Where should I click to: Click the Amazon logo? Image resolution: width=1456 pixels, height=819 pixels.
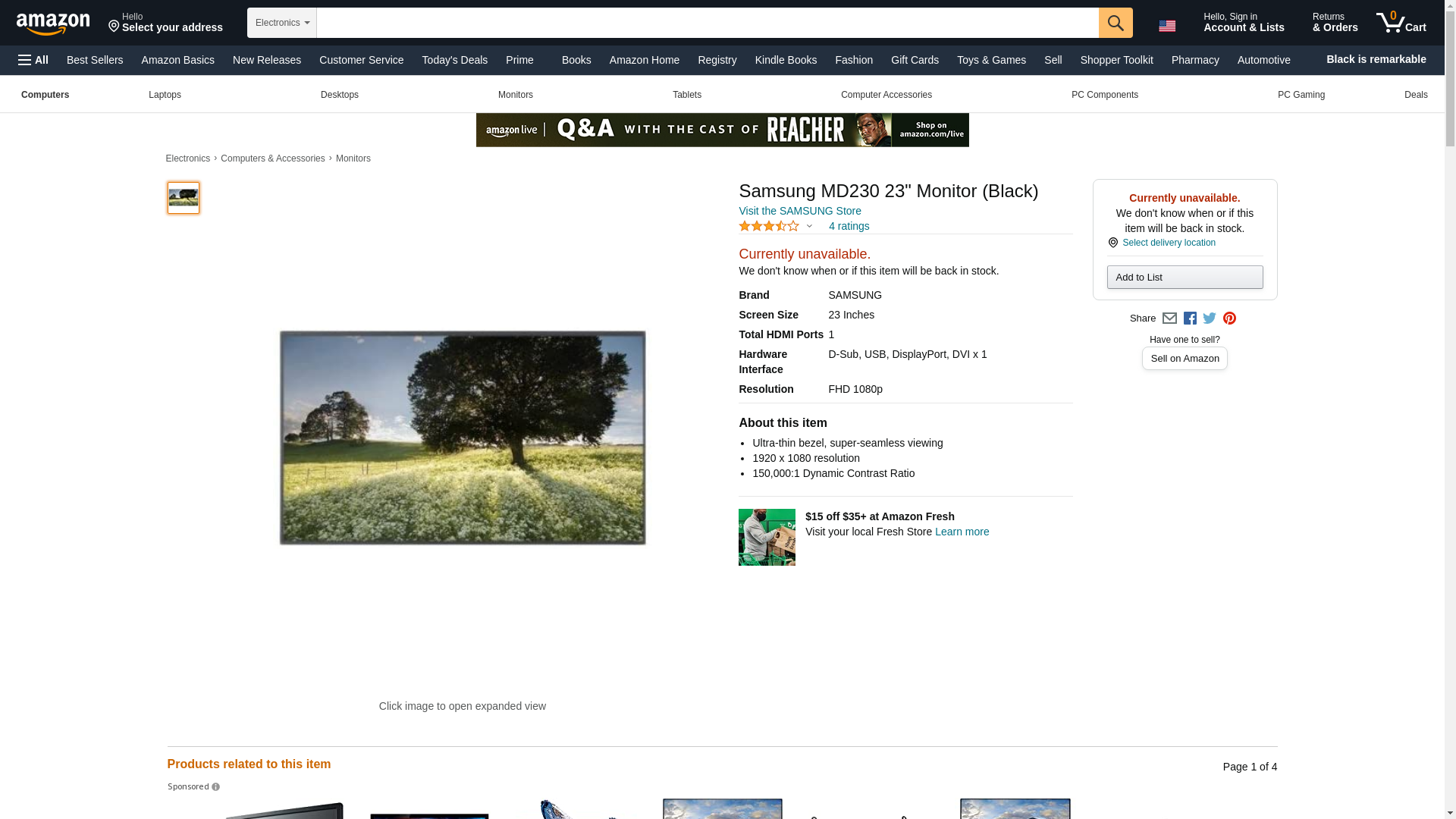point(53,24)
